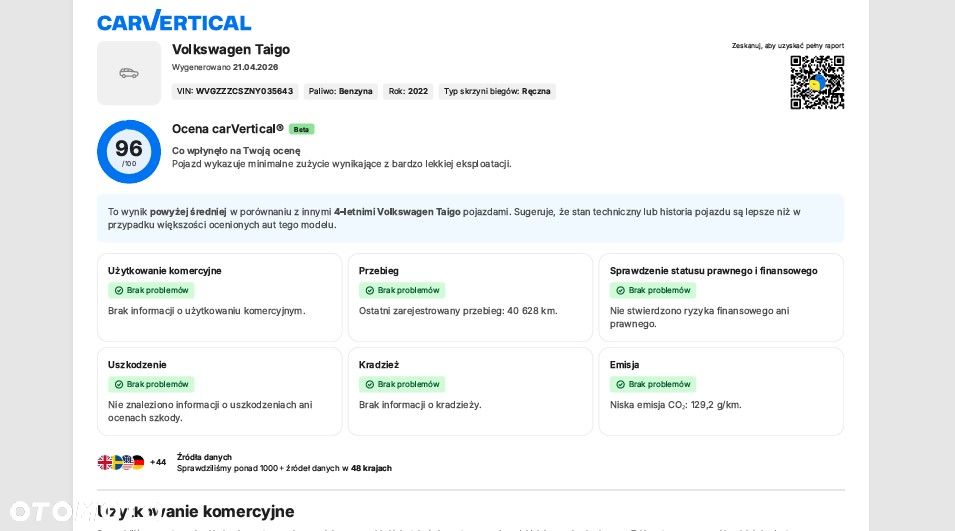Viewport: 955px width, 531px height.
Task: Click the Źródła danych label
Action: (x=204, y=457)
